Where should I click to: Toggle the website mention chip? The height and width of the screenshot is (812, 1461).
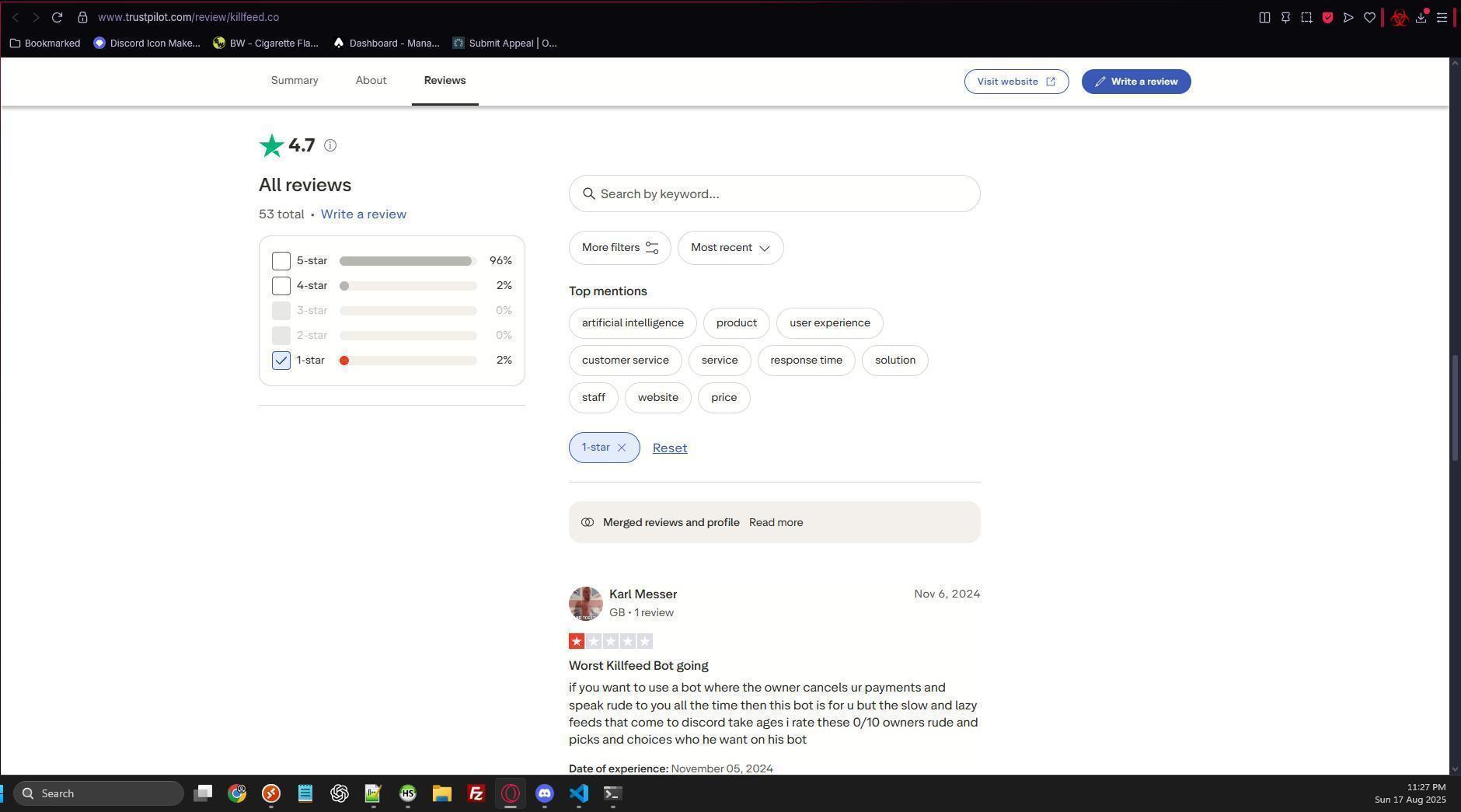pos(657,398)
